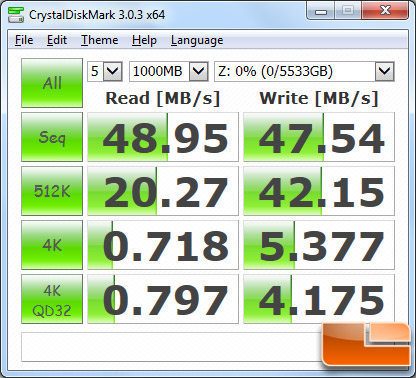The image size is (416, 378).
Task: Open the Language menu
Action: [197, 40]
